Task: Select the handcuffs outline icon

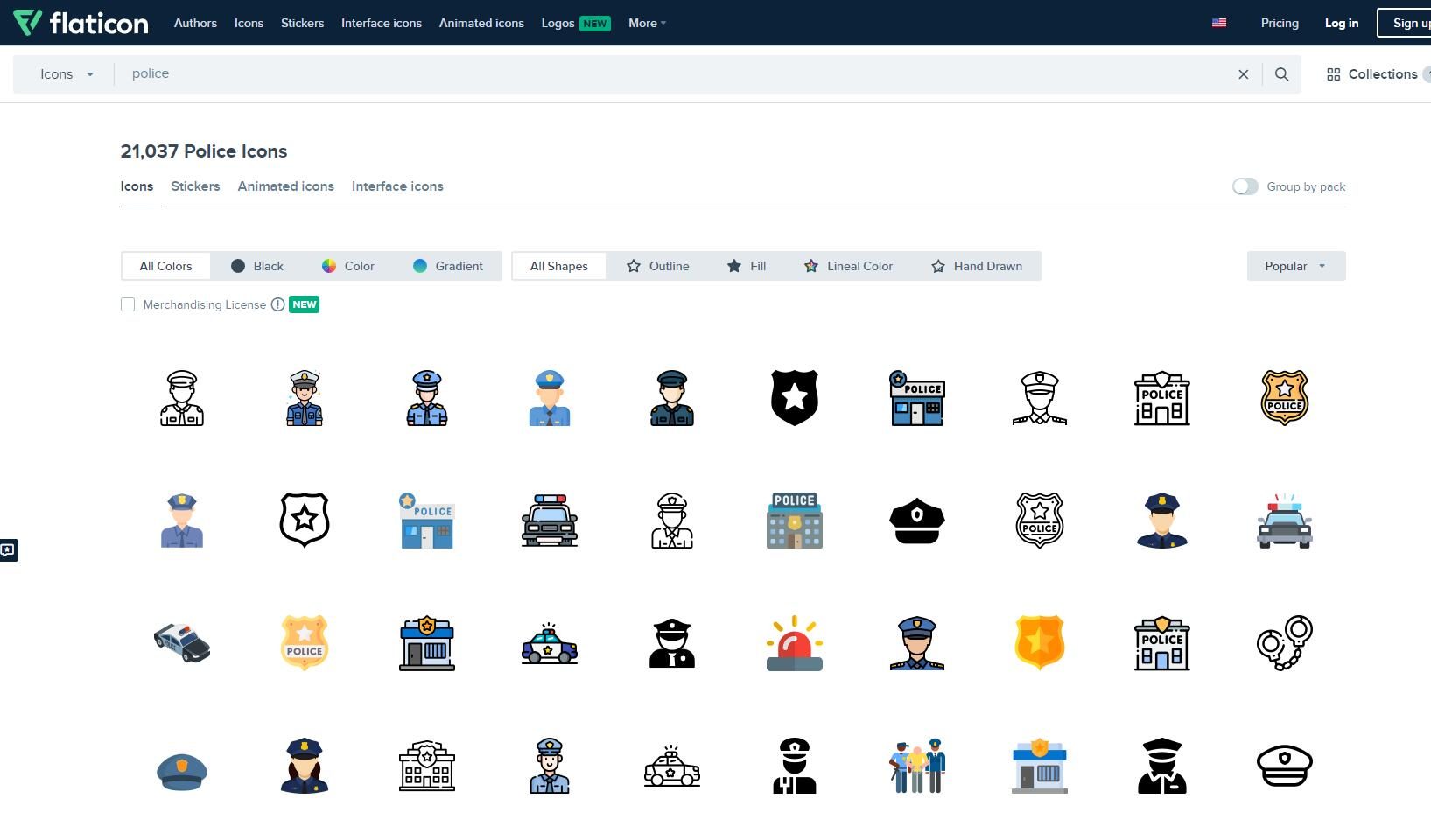Action: (x=1284, y=643)
